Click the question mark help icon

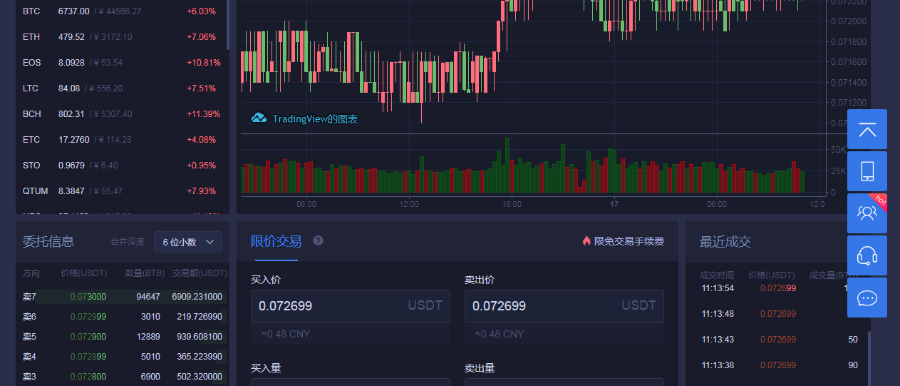(x=318, y=241)
